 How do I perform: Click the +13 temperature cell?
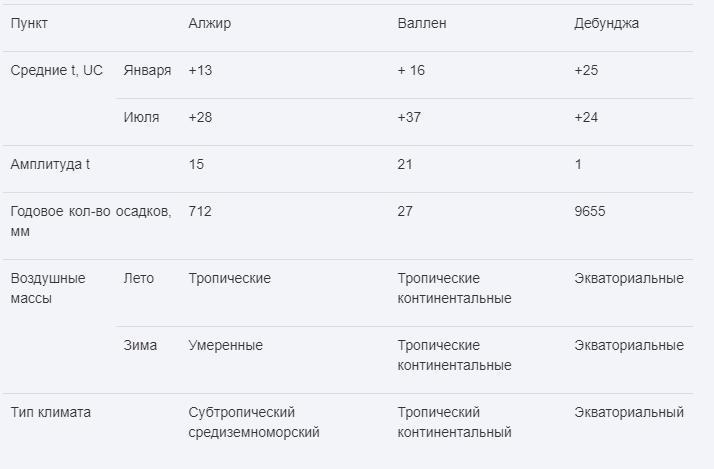200,71
